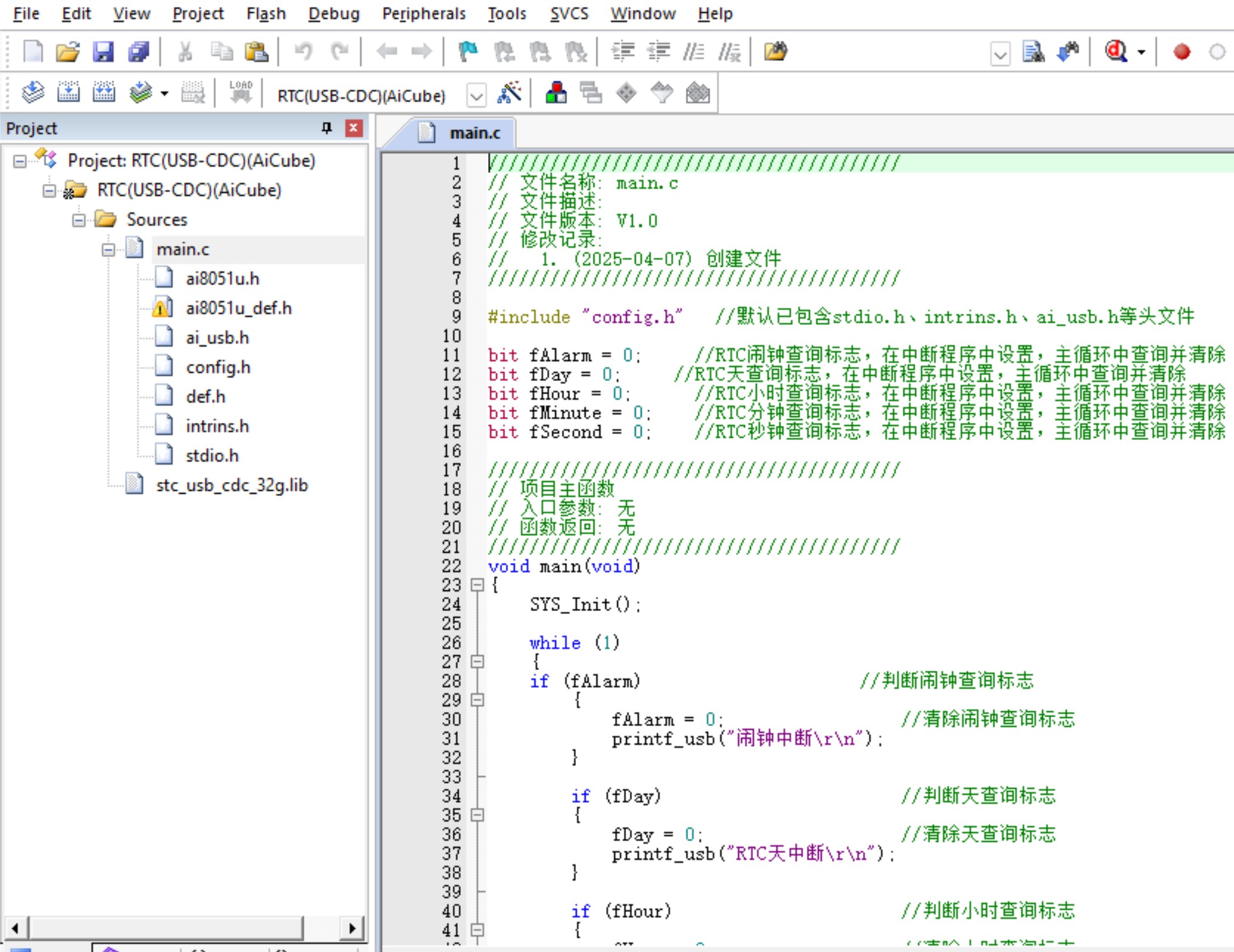Select ai8051u_def.h in project tree
This screenshot has width=1234, height=952.
(x=238, y=308)
